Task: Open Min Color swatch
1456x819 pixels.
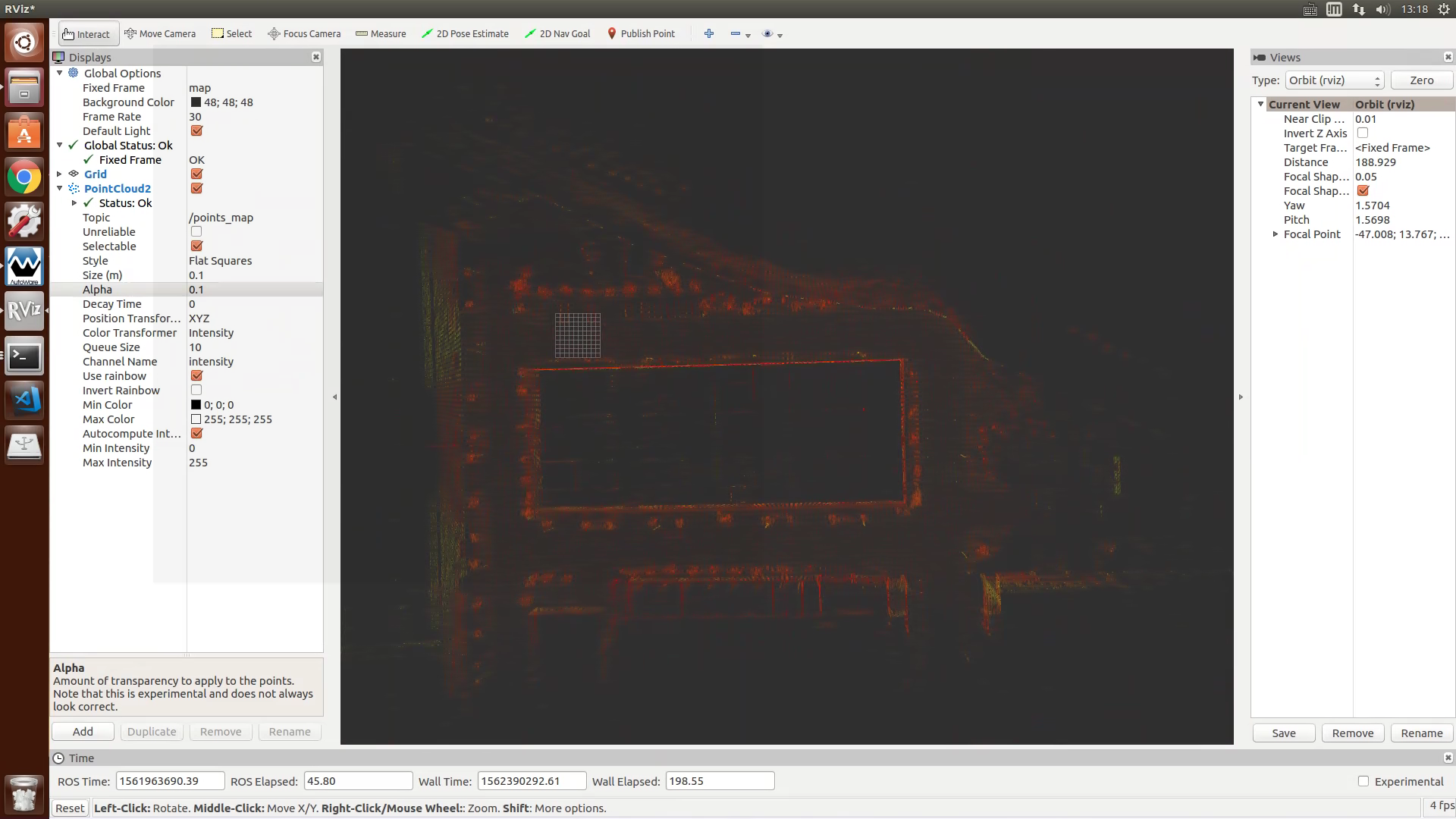Action: coord(196,405)
